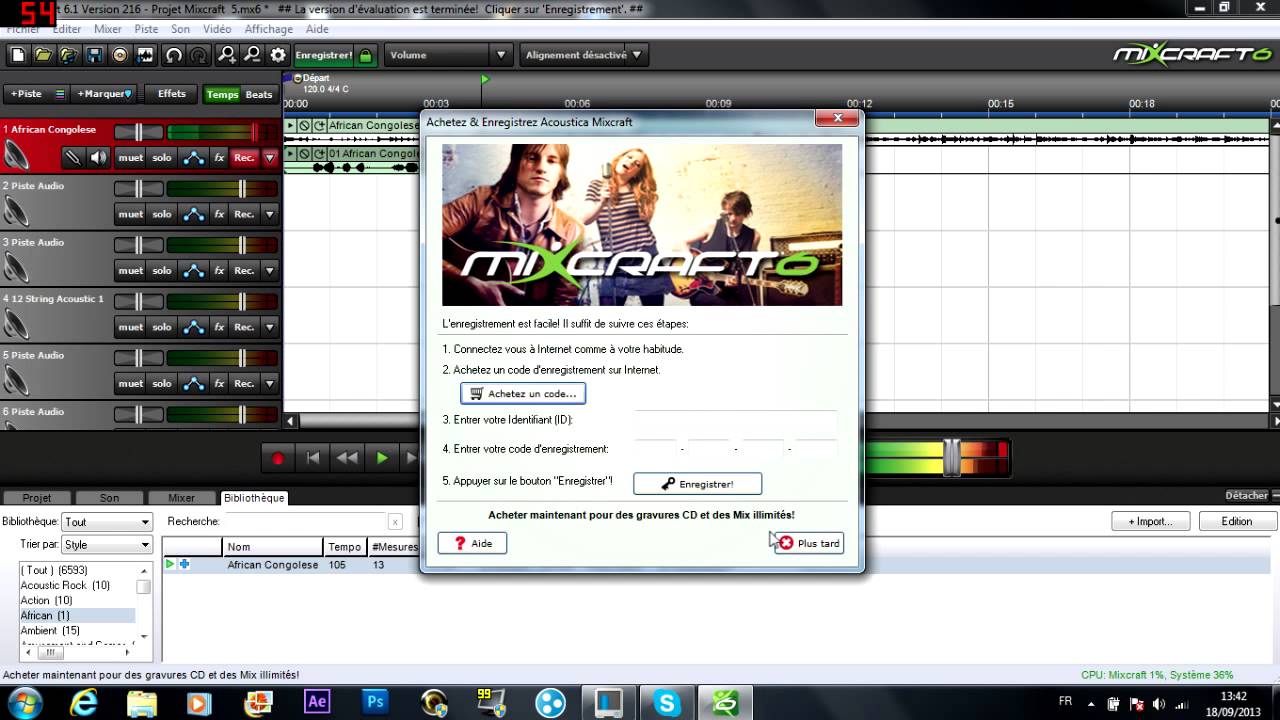The height and width of the screenshot is (720, 1280).
Task: Adjust the pan slider on African Congolese track
Action: (138, 132)
